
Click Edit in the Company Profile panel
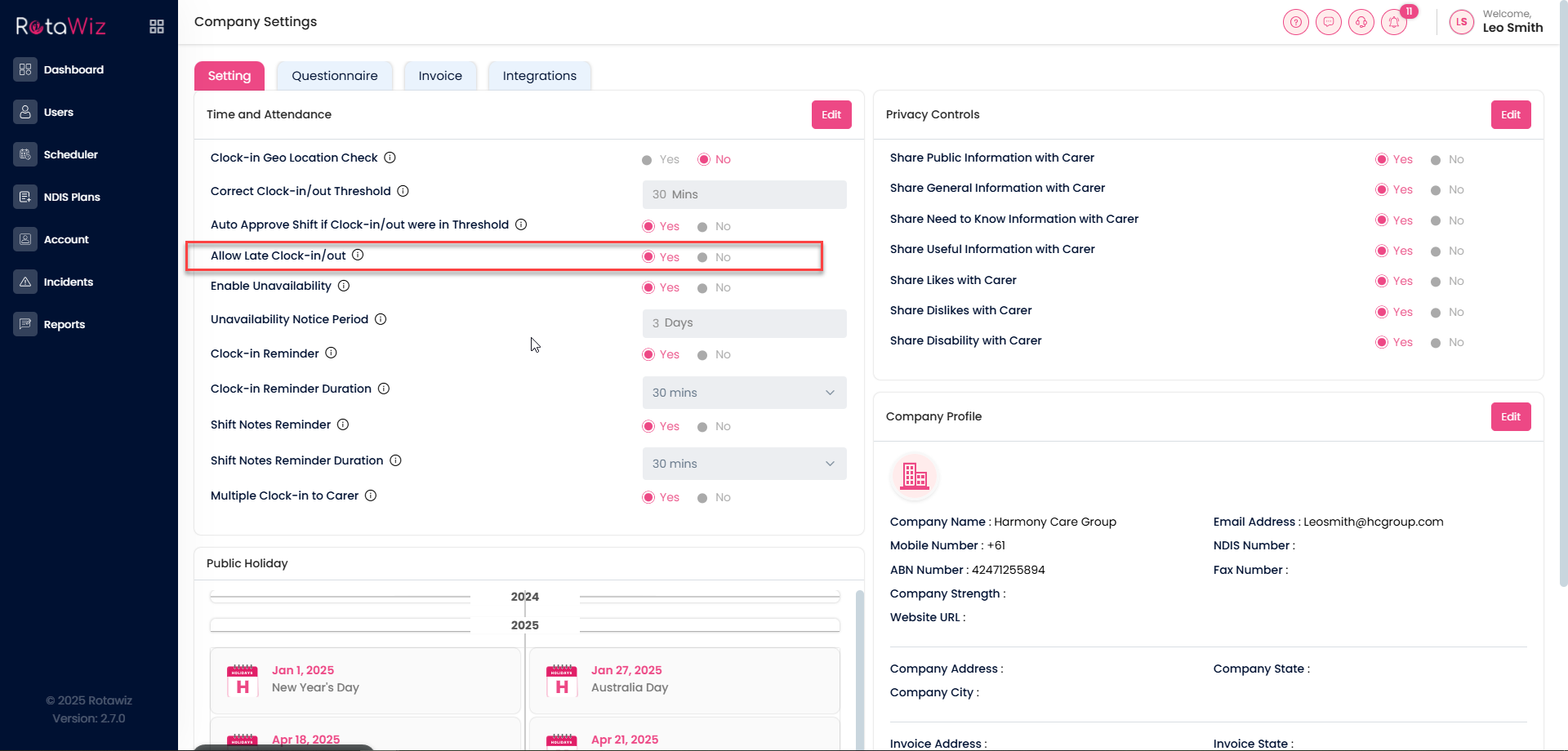tap(1510, 417)
